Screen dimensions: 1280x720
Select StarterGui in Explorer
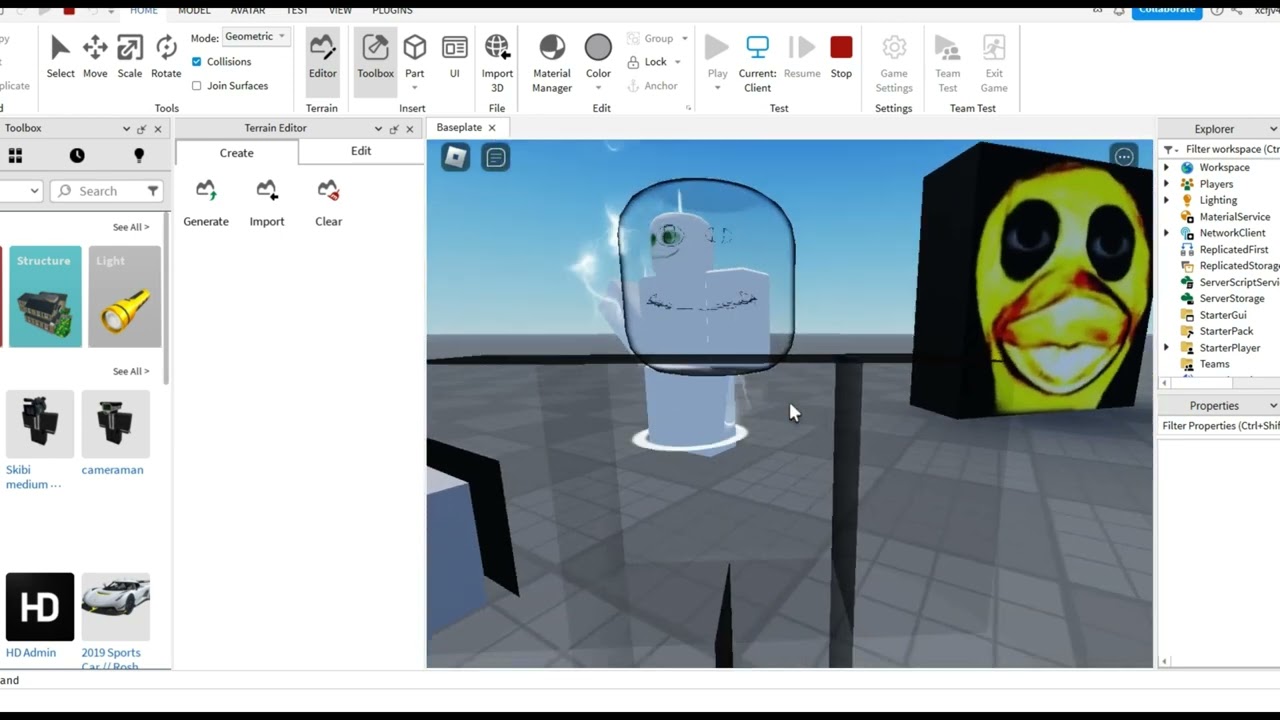[x=1222, y=315]
